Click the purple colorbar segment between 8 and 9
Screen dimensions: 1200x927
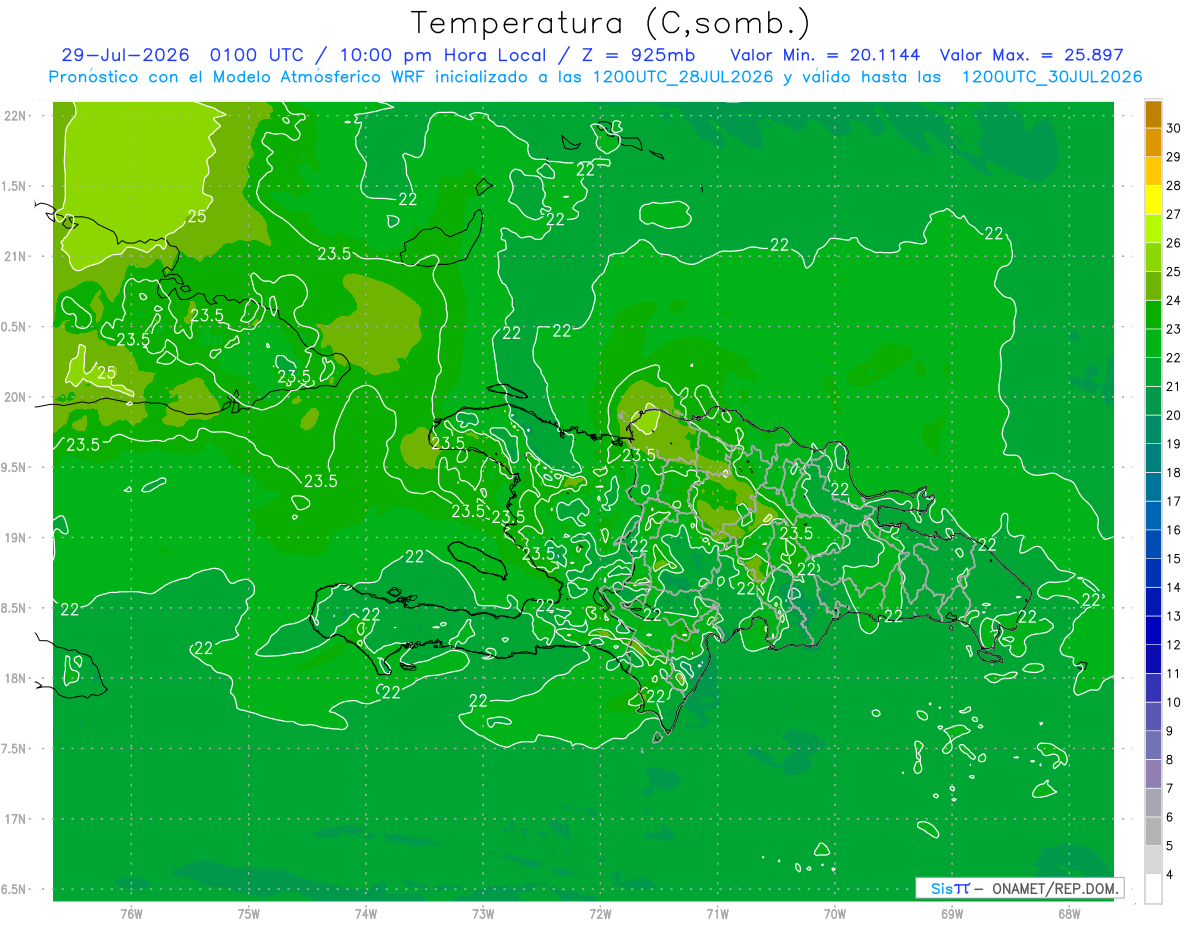pos(1153,746)
